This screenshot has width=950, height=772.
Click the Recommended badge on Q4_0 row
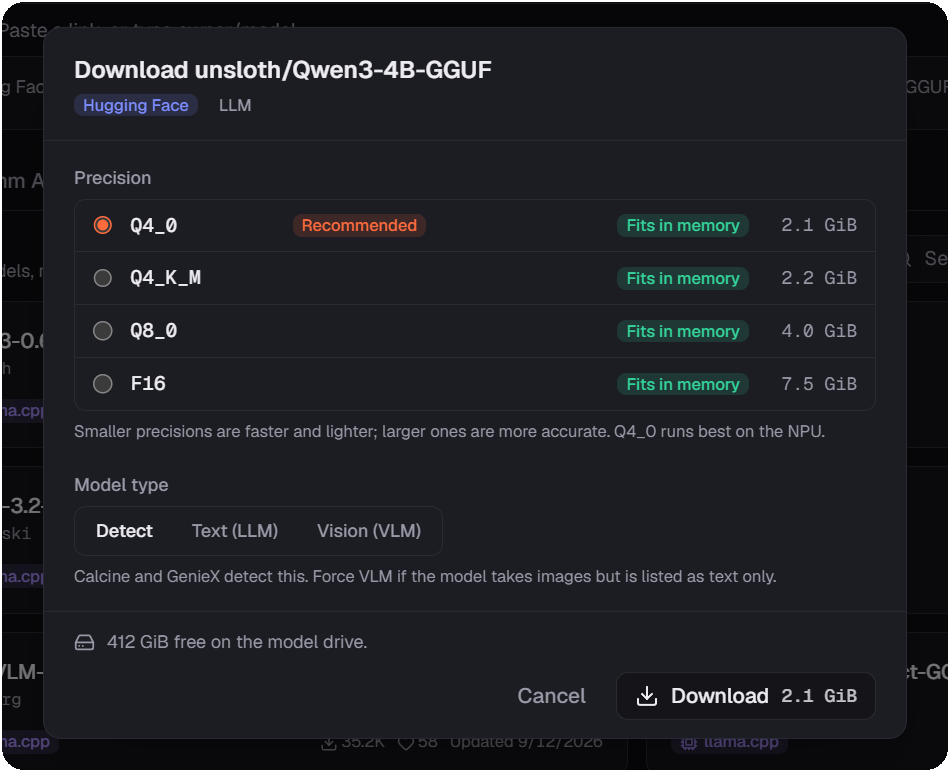359,225
